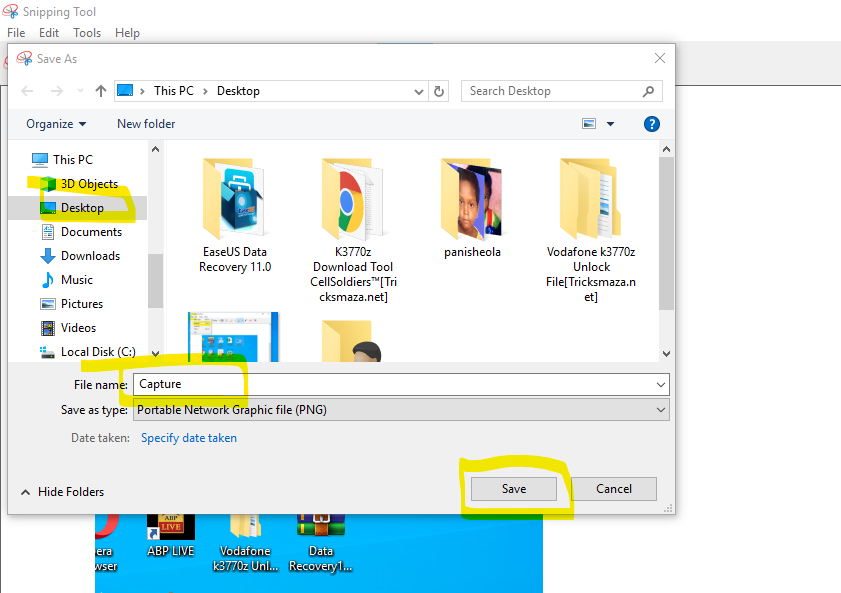Click the Snipping Tool title bar icon
The image size is (841, 593).
coord(10,11)
